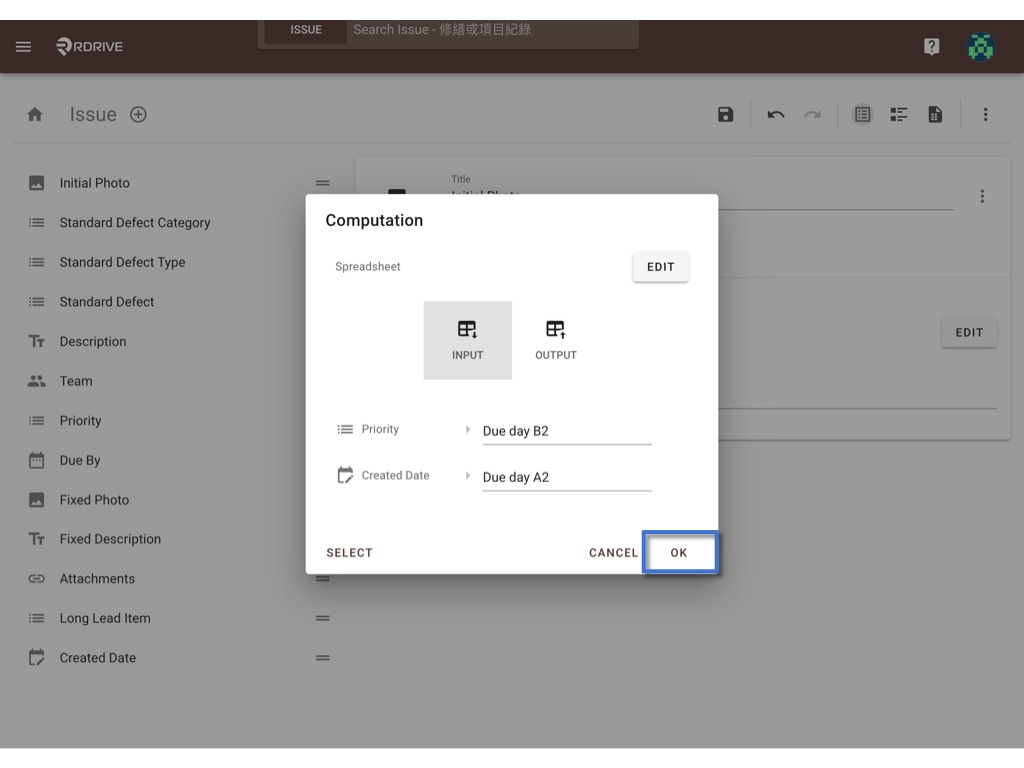Select Standard Defect Category in sidebar
This screenshot has width=1024, height=768.
(x=135, y=223)
